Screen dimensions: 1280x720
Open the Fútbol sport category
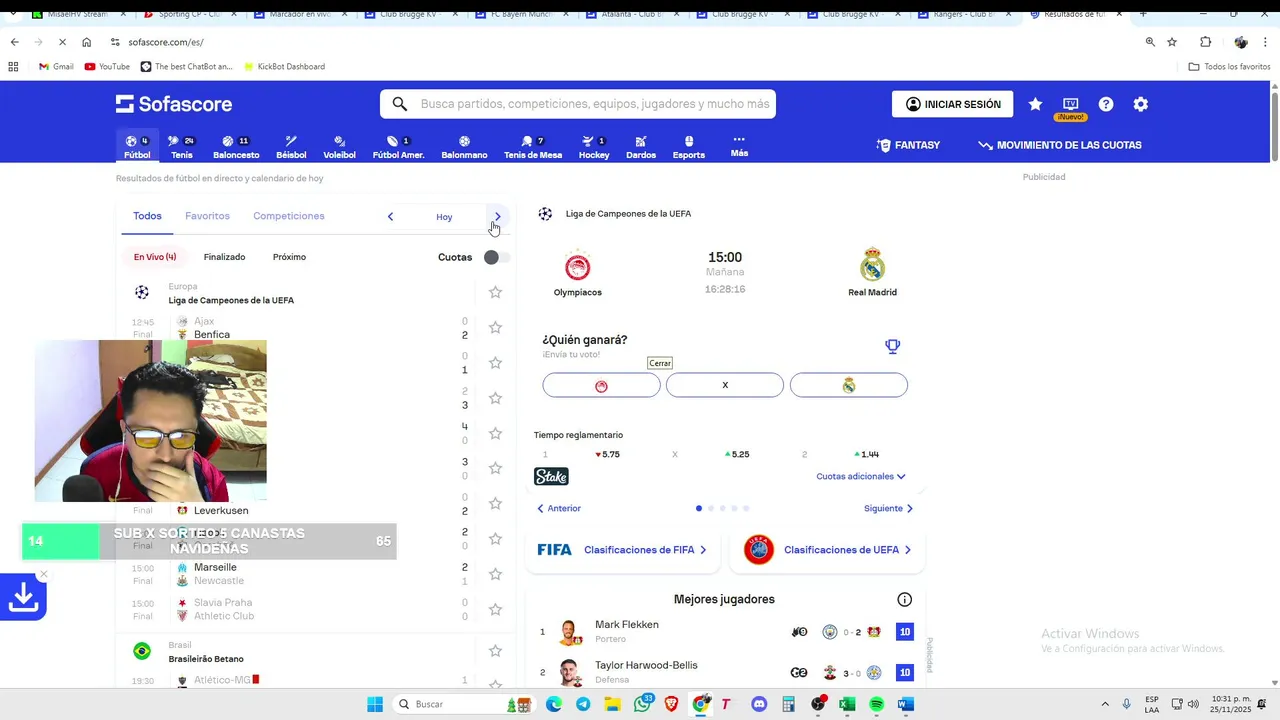click(137, 147)
